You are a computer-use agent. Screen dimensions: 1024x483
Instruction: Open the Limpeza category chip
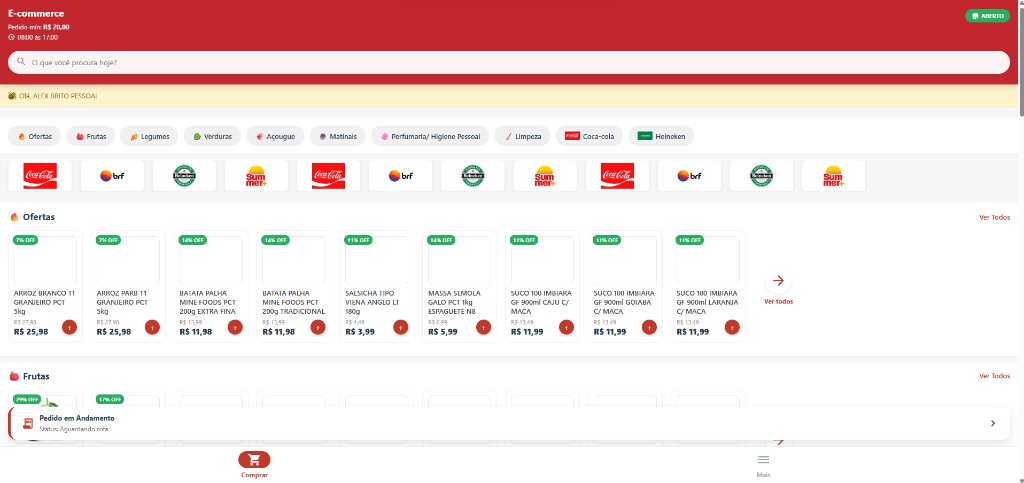click(522, 136)
